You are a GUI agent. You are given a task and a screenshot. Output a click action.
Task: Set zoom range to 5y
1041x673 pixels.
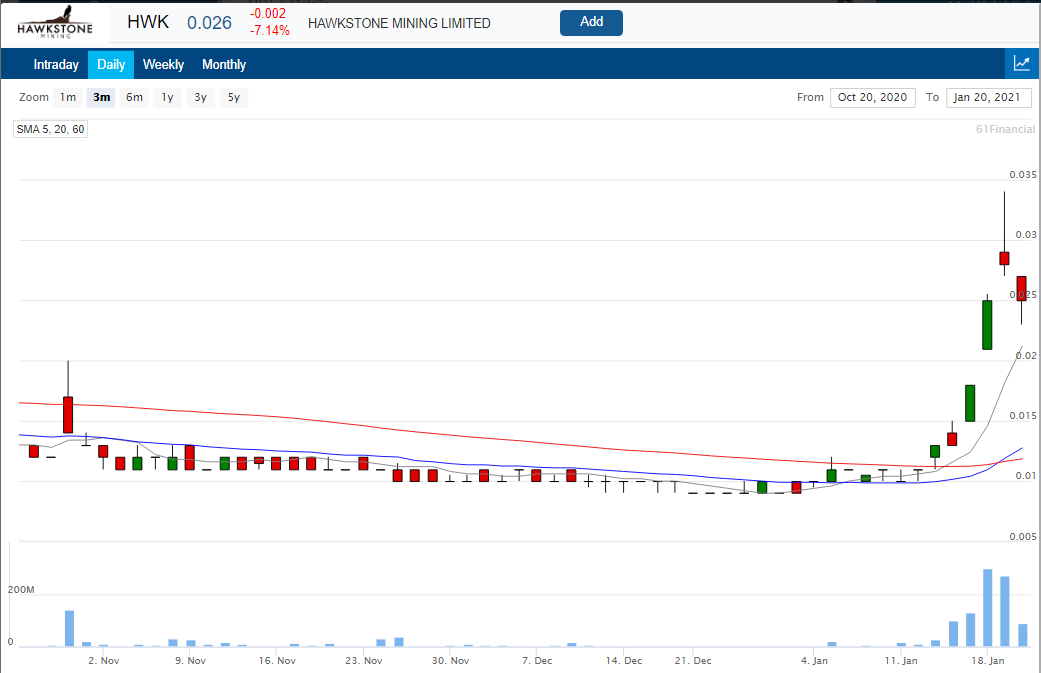234,98
